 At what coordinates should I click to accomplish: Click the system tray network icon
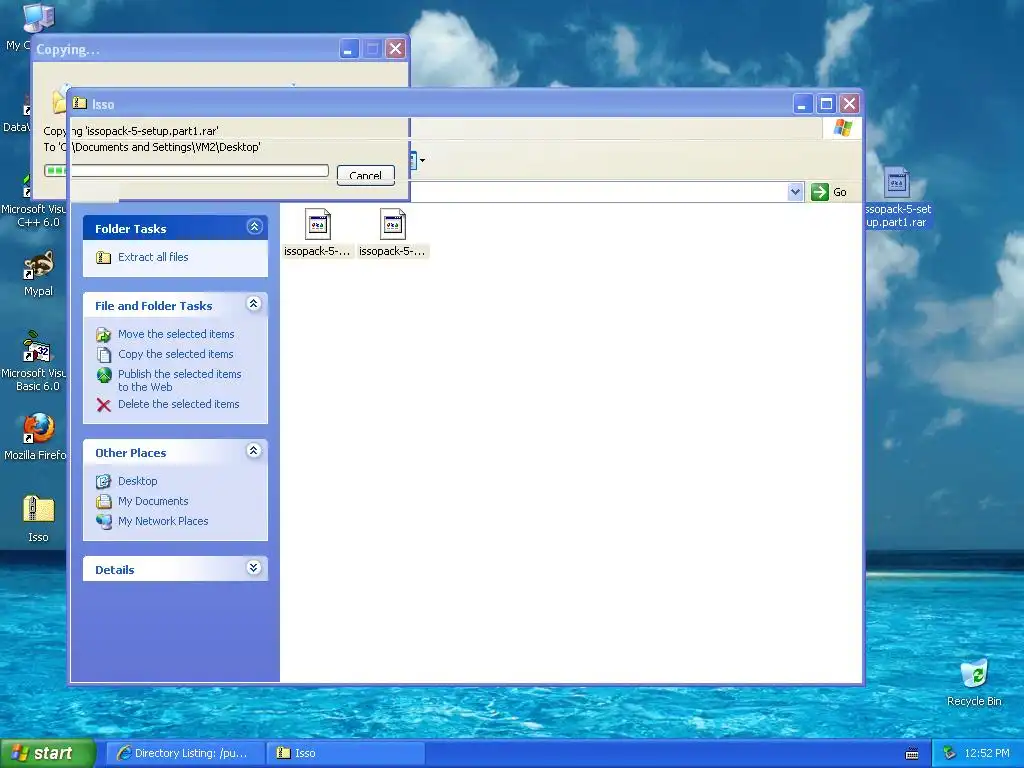(950, 754)
